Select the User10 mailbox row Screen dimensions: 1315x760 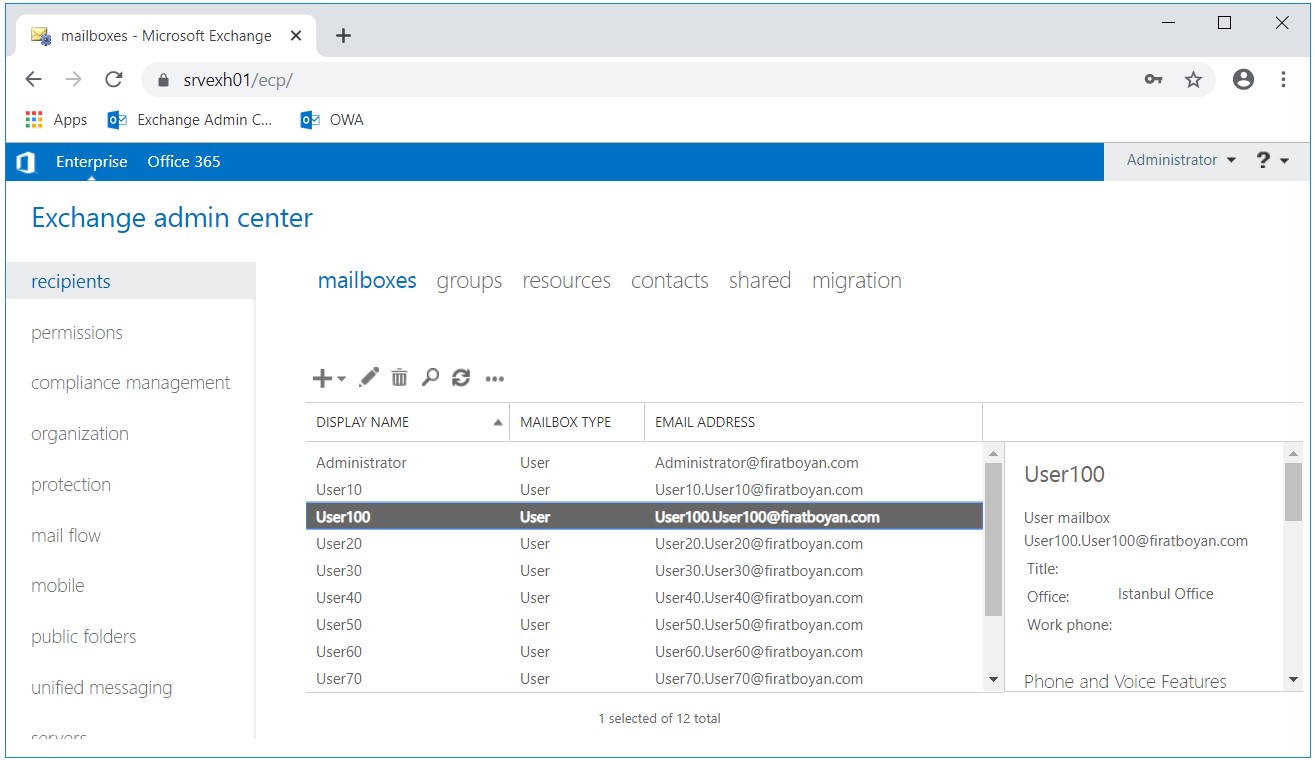click(x=644, y=490)
